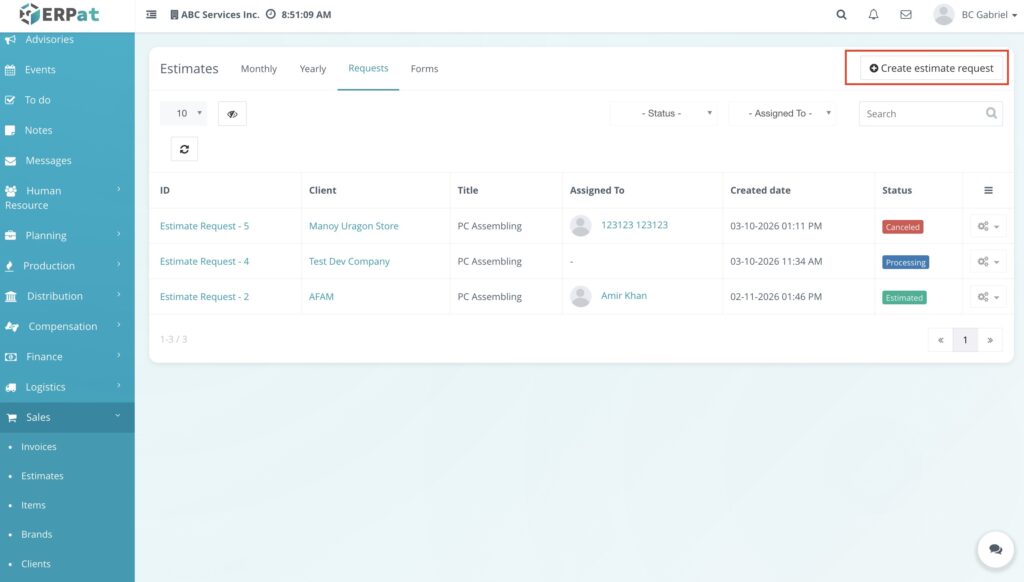Open the Manoy Uragon Store client link

353,226
